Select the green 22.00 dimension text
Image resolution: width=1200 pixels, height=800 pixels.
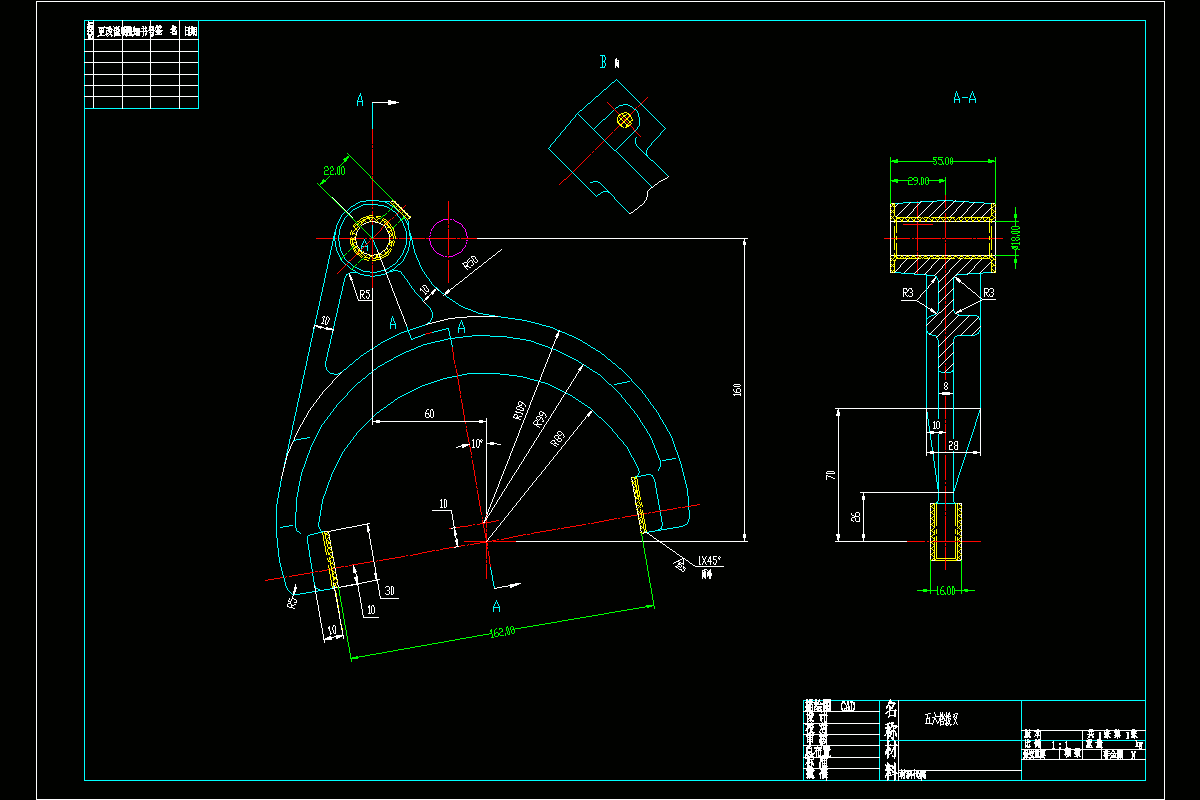pos(334,171)
